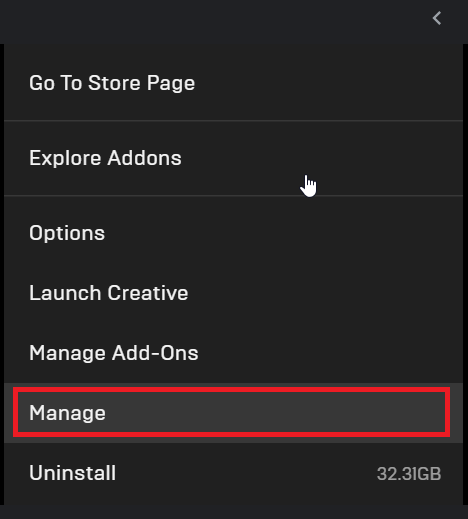Viewport: 468px width, 519px height.
Task: Collapse the menu using the top chevron
Action: click(437, 18)
